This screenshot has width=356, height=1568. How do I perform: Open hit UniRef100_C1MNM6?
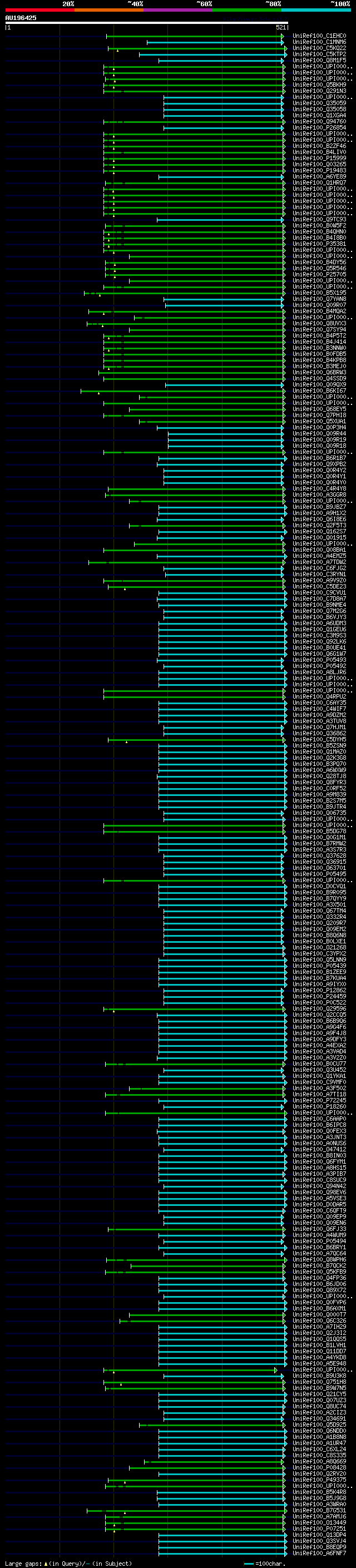point(319,42)
